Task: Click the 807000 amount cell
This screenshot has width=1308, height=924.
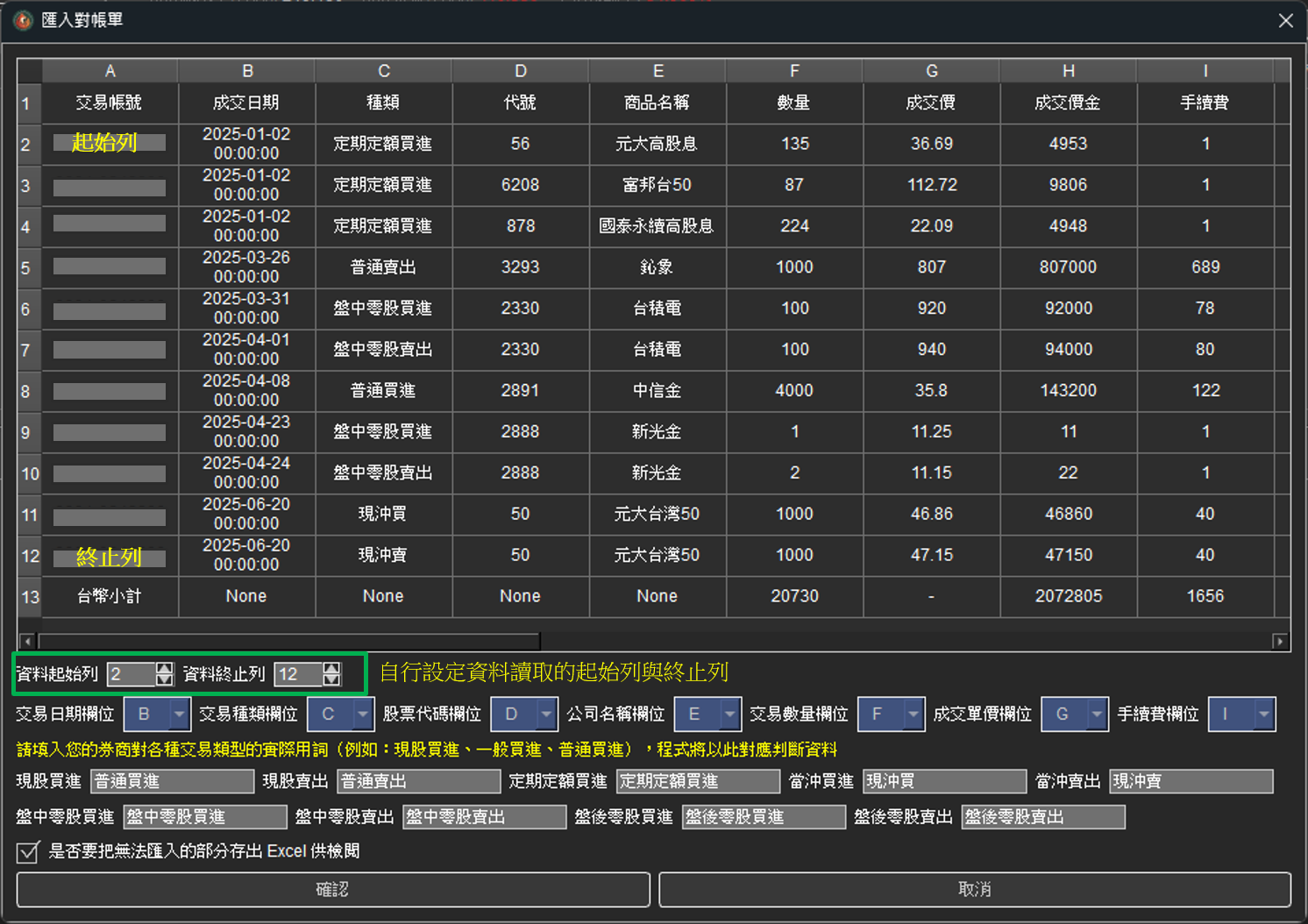Action: point(1069,267)
